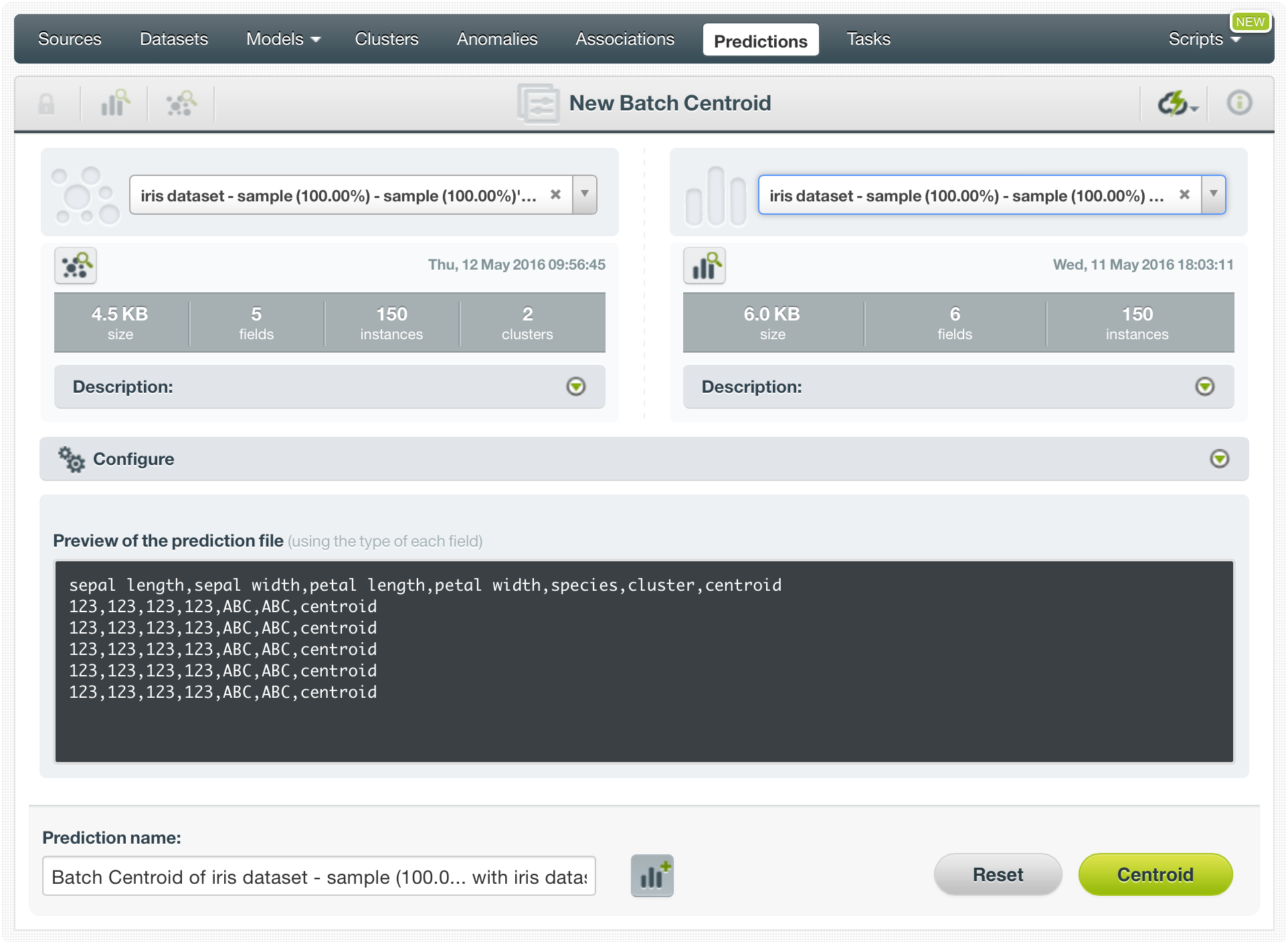This screenshot has height=942, width=1288.
Task: Expand left dataset Description section
Action: [x=579, y=386]
